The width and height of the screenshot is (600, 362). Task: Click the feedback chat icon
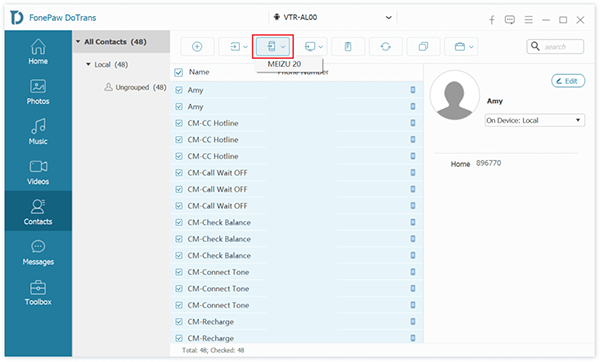coord(509,20)
